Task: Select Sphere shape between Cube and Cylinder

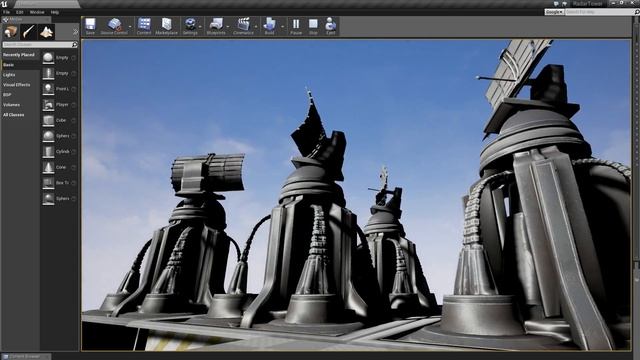Action: (48, 136)
